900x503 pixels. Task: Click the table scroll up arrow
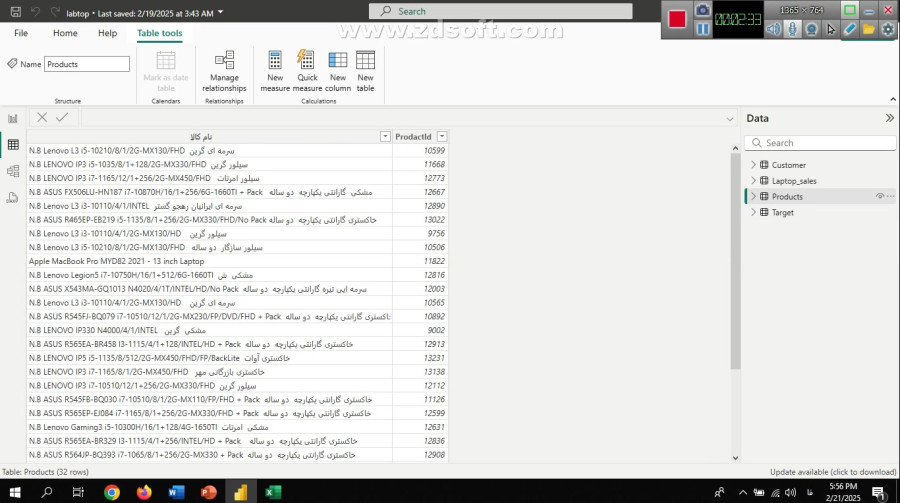click(735, 148)
